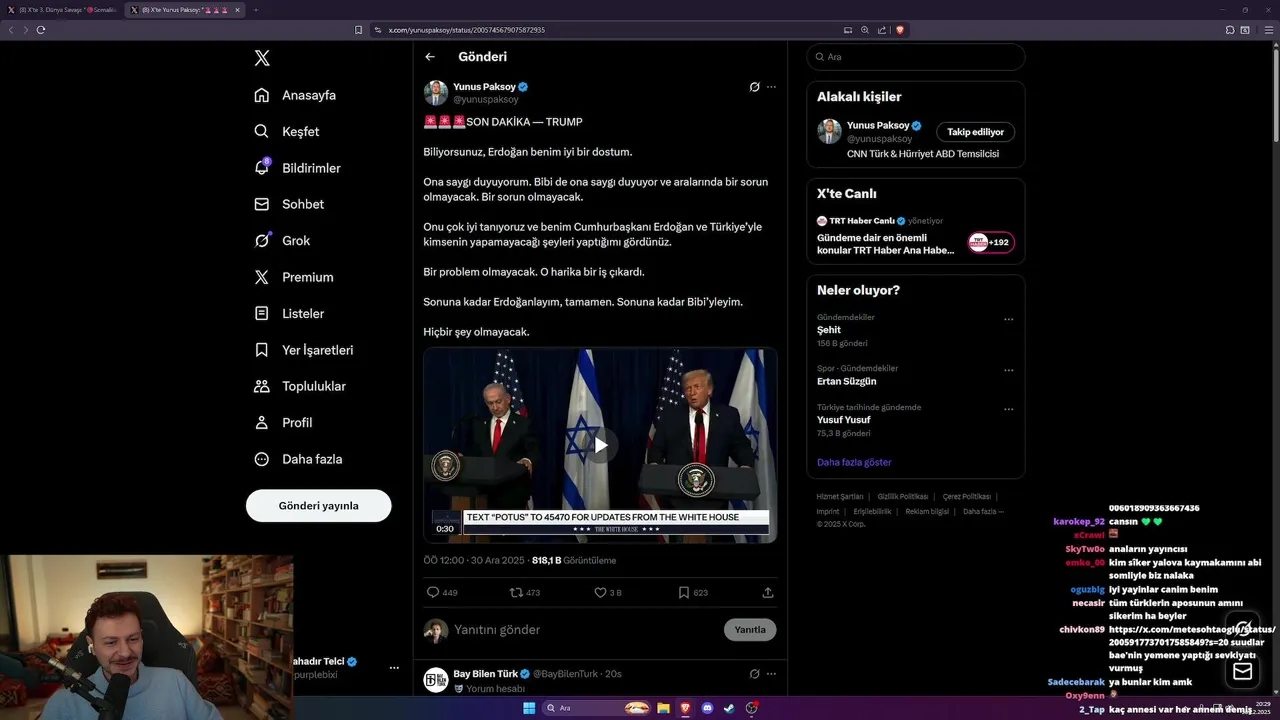Image resolution: width=1280 pixels, height=720 pixels.
Task: Open the more options menu on Yunus Paksoy's post
Action: click(x=771, y=87)
